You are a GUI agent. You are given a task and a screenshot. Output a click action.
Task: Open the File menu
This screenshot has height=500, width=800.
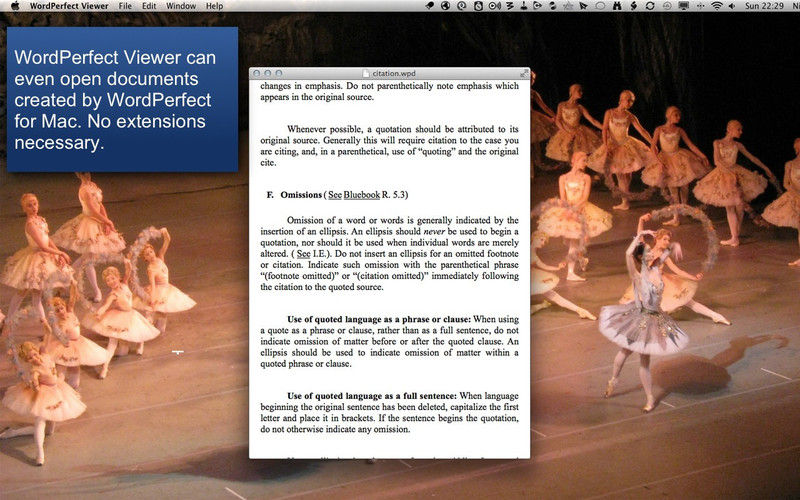[125, 6]
